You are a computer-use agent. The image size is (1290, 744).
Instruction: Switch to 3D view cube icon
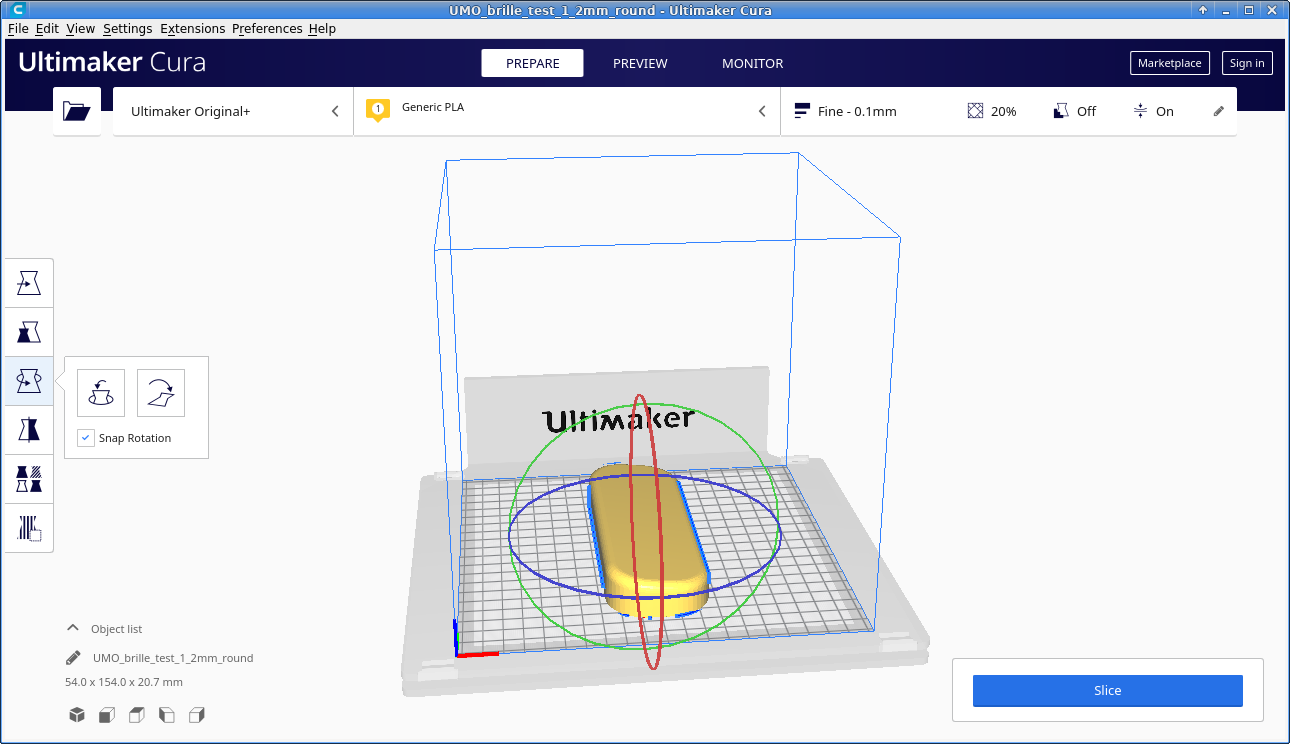click(x=76, y=715)
